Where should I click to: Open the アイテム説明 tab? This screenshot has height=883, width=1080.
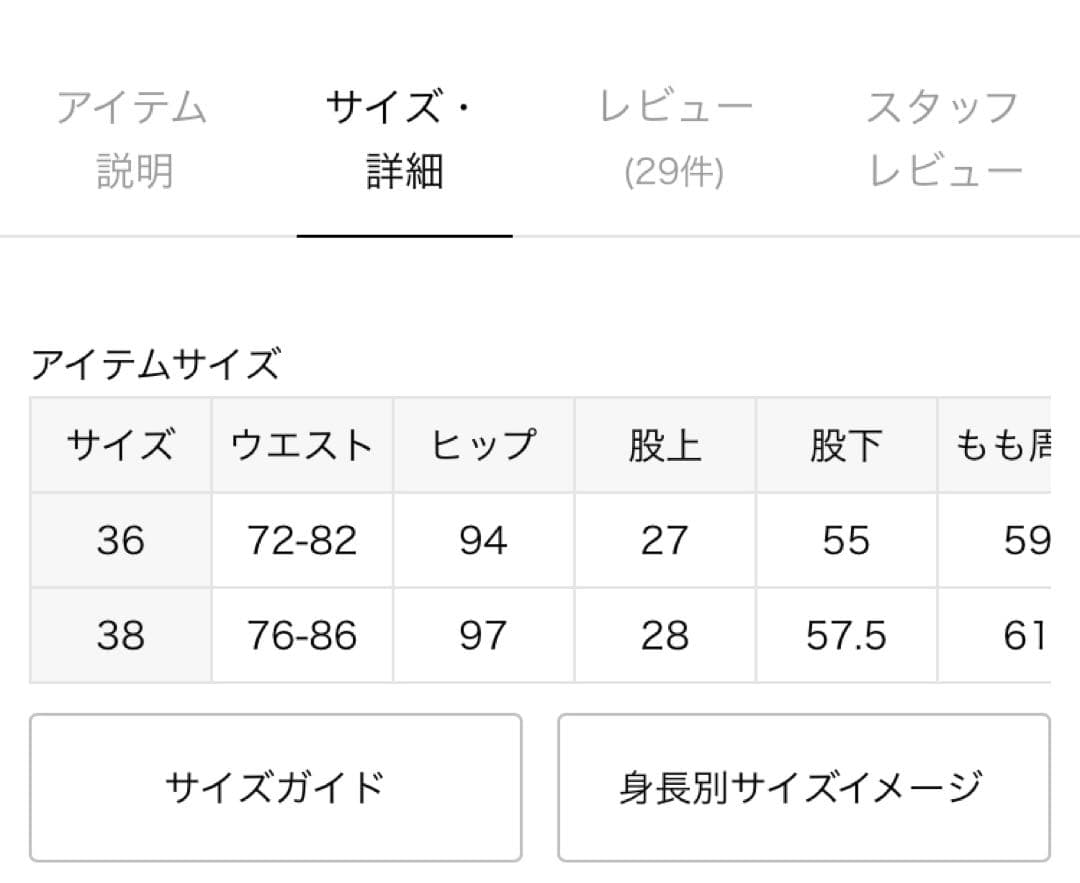(132, 138)
